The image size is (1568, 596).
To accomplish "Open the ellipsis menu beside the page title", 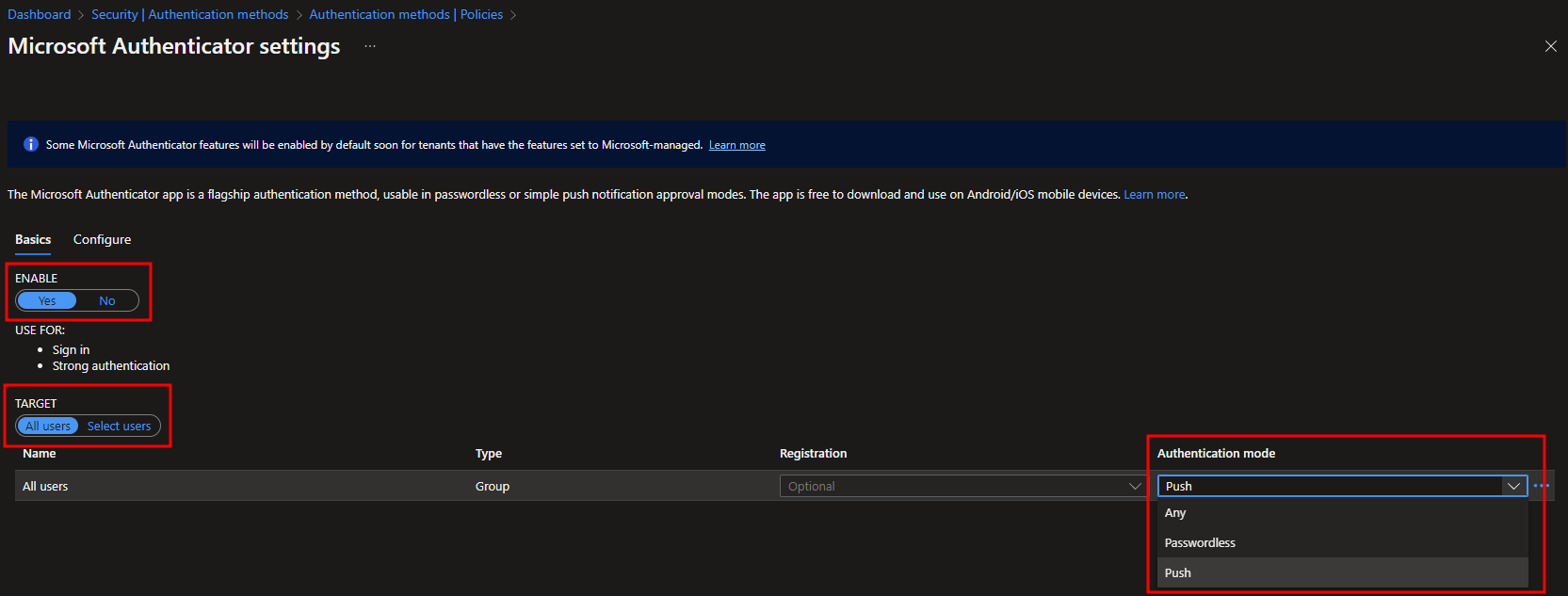I will 370,46.
